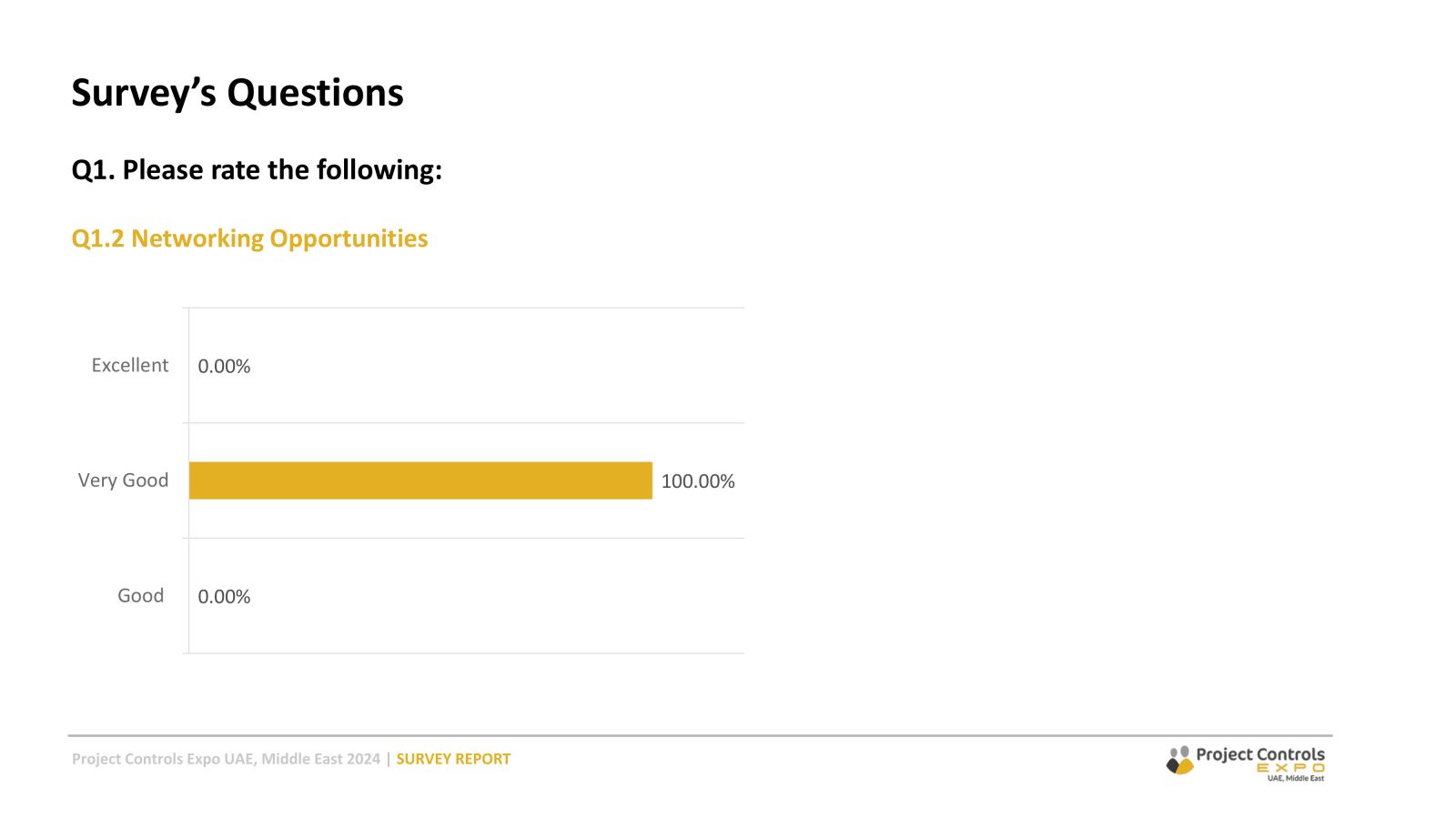Click the chart's vertical axis line
Viewport: 1456px width, 819px height.
coord(188,480)
